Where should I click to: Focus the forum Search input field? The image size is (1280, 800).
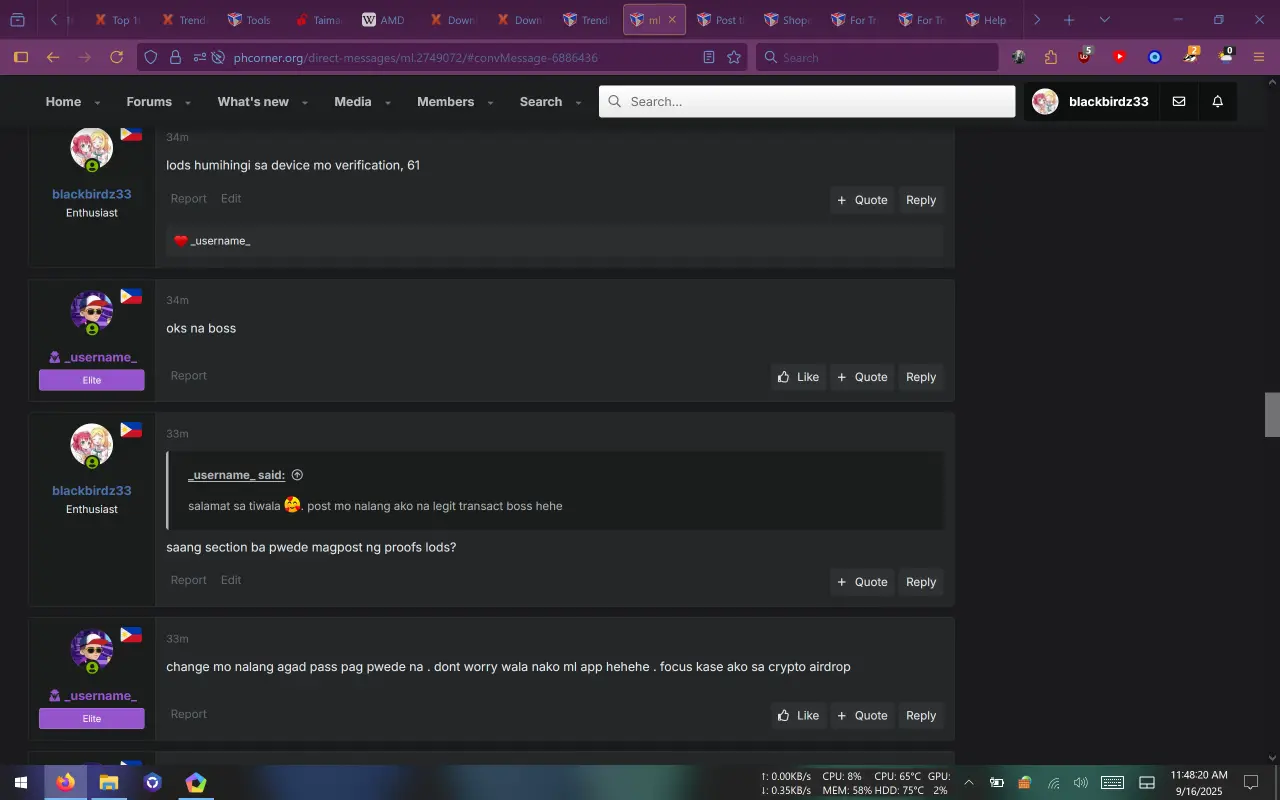pyautogui.click(x=807, y=101)
